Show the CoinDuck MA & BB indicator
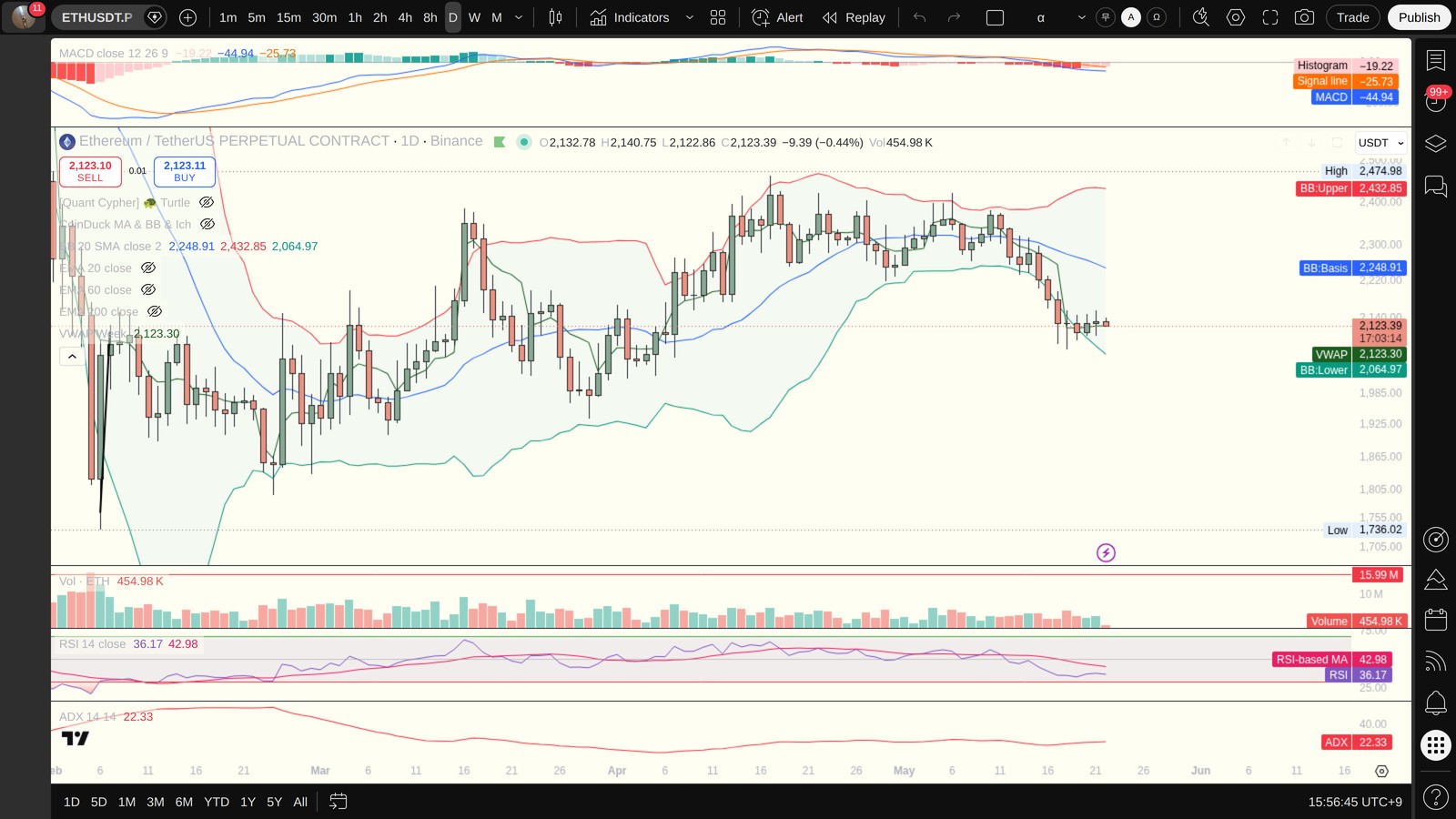The image size is (1456, 819). (x=207, y=225)
